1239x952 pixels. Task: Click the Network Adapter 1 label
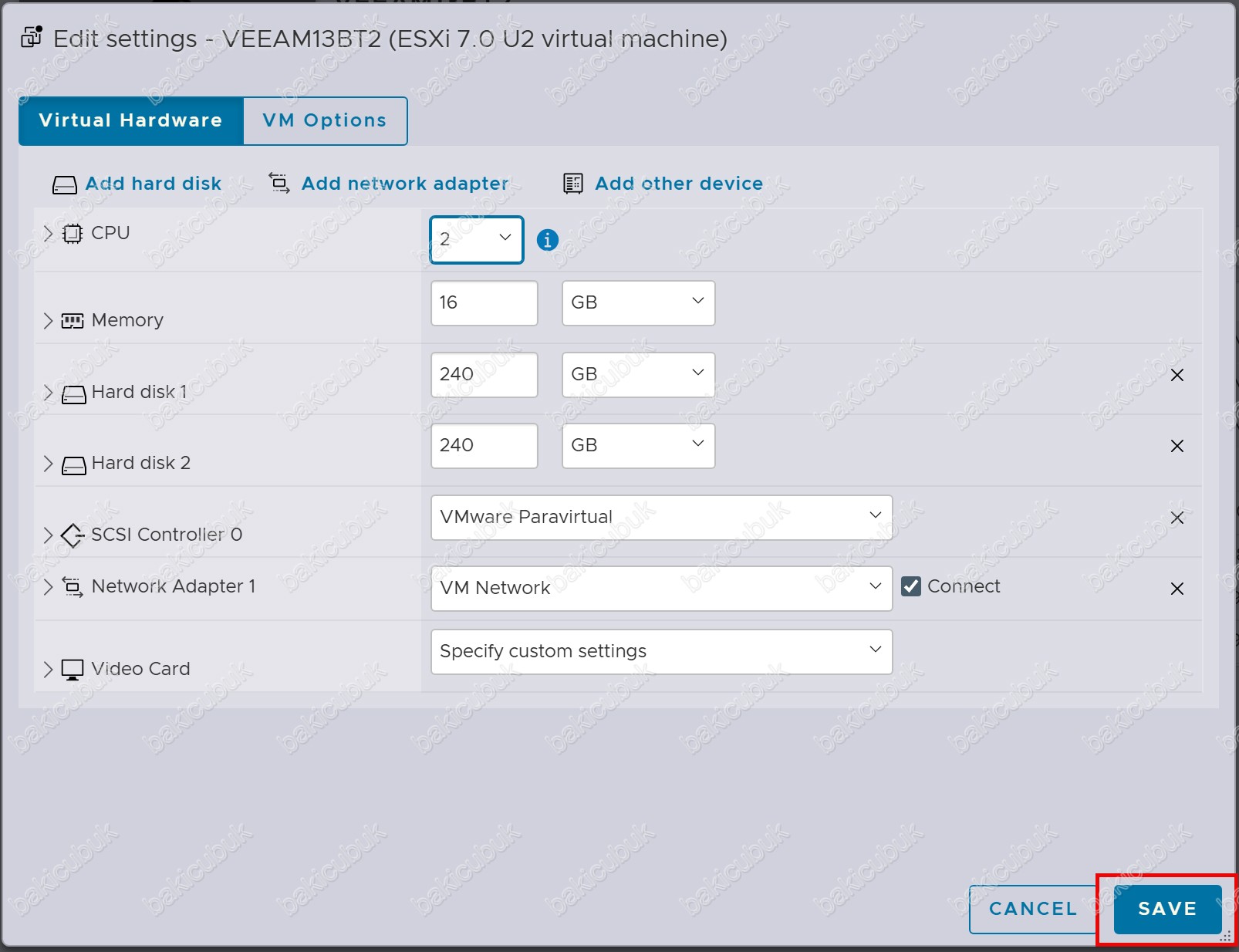(174, 586)
